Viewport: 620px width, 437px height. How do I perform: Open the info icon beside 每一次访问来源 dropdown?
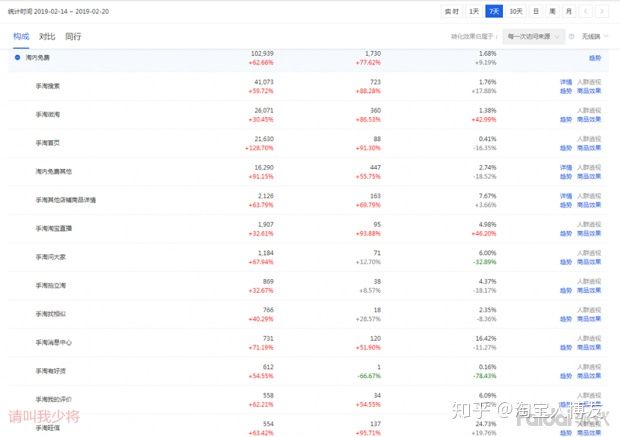(571, 36)
